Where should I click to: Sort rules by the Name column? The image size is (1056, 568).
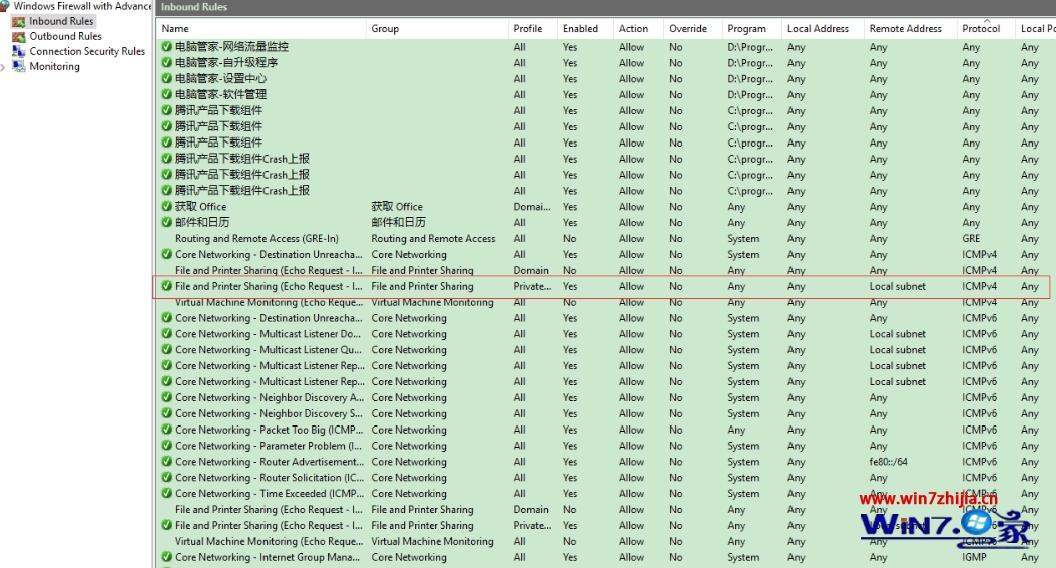pos(175,28)
